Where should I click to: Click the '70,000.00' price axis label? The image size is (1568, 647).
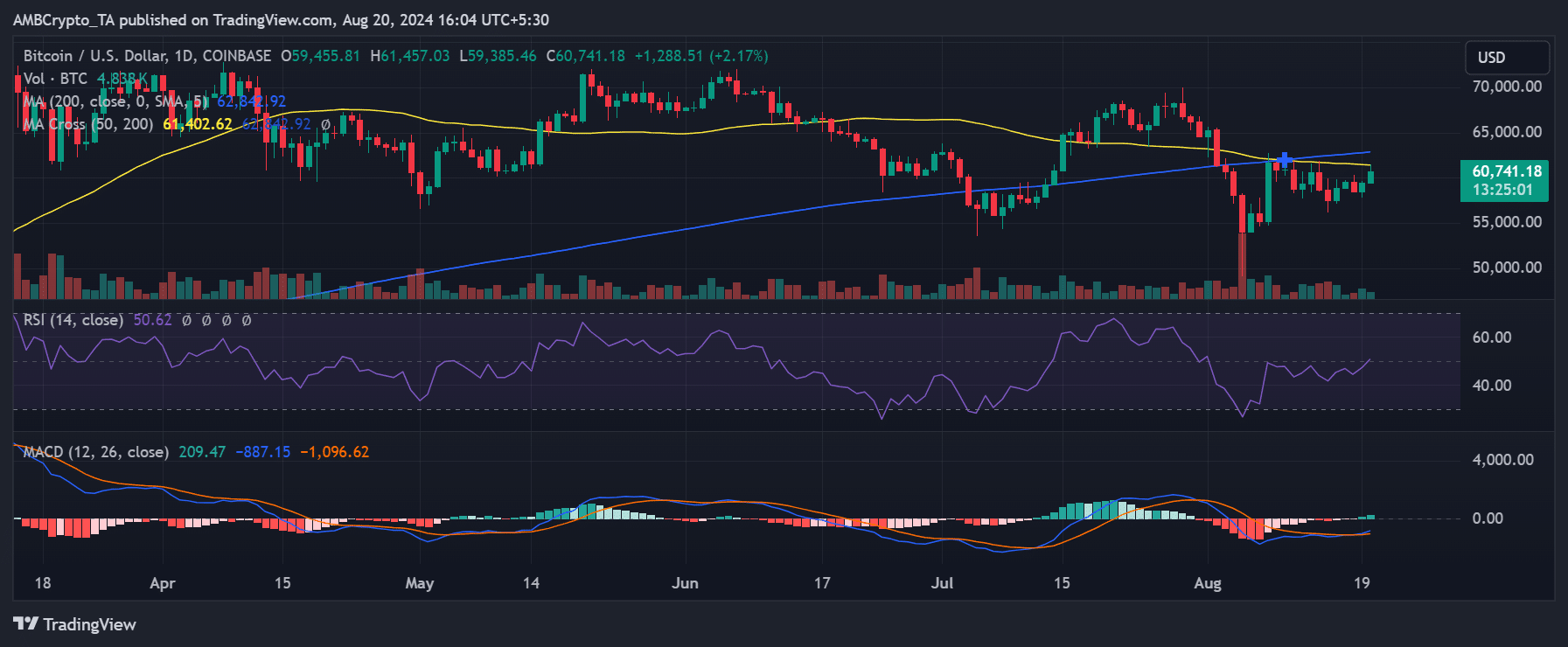1507,87
